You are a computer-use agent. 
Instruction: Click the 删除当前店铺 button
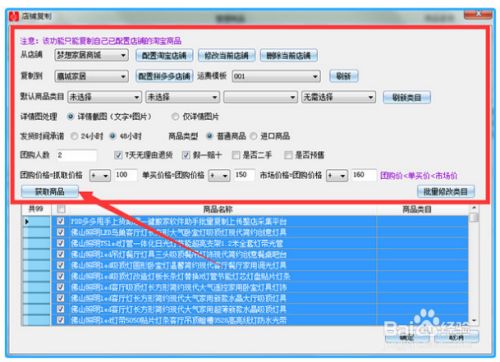(x=288, y=55)
